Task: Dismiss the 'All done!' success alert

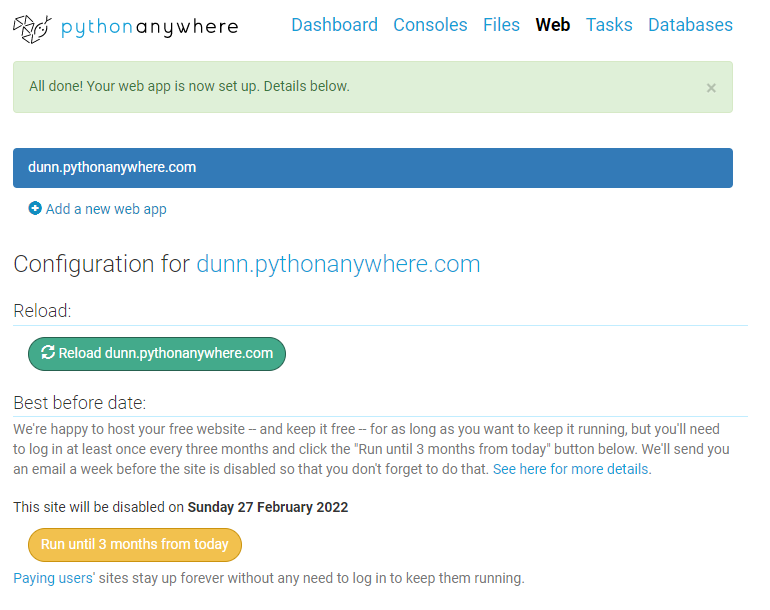Action: click(711, 88)
